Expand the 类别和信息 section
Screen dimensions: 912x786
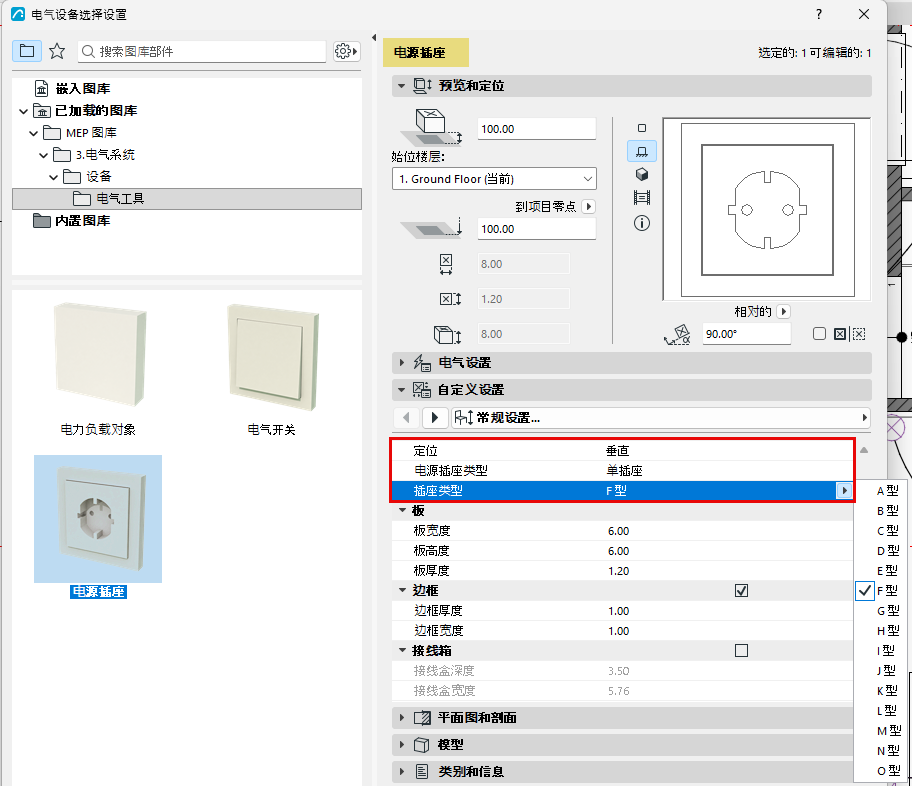click(401, 771)
